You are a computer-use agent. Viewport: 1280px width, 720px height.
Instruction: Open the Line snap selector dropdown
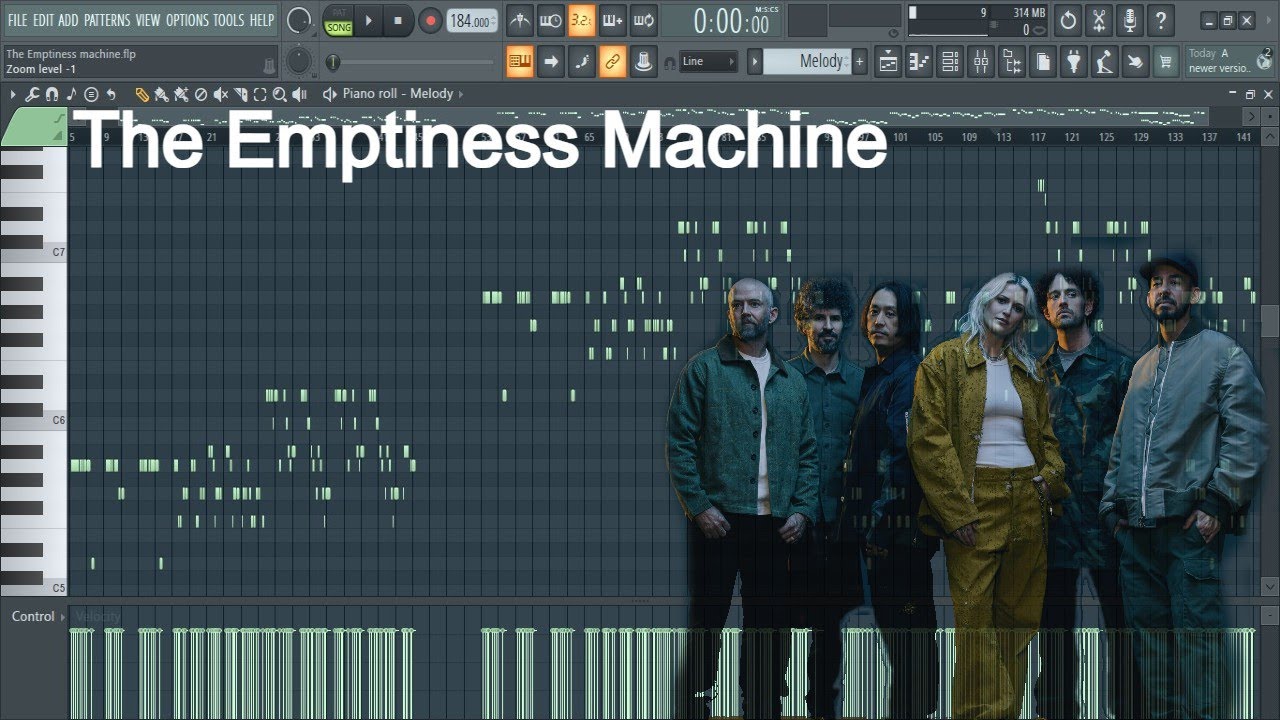(x=709, y=61)
